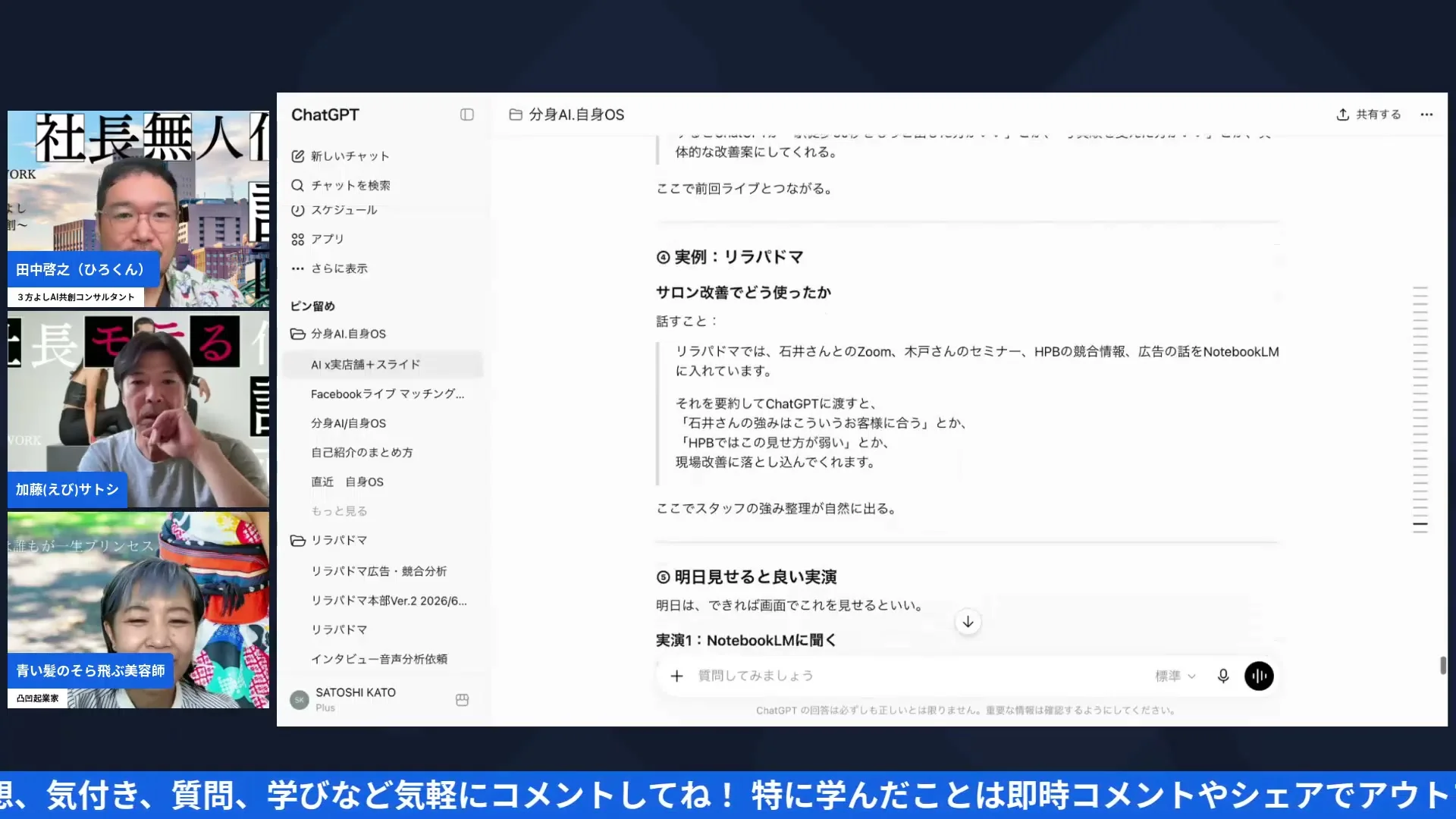Click the conversation outline markers at right
Image resolution: width=1456 pixels, height=819 pixels.
point(1420,410)
